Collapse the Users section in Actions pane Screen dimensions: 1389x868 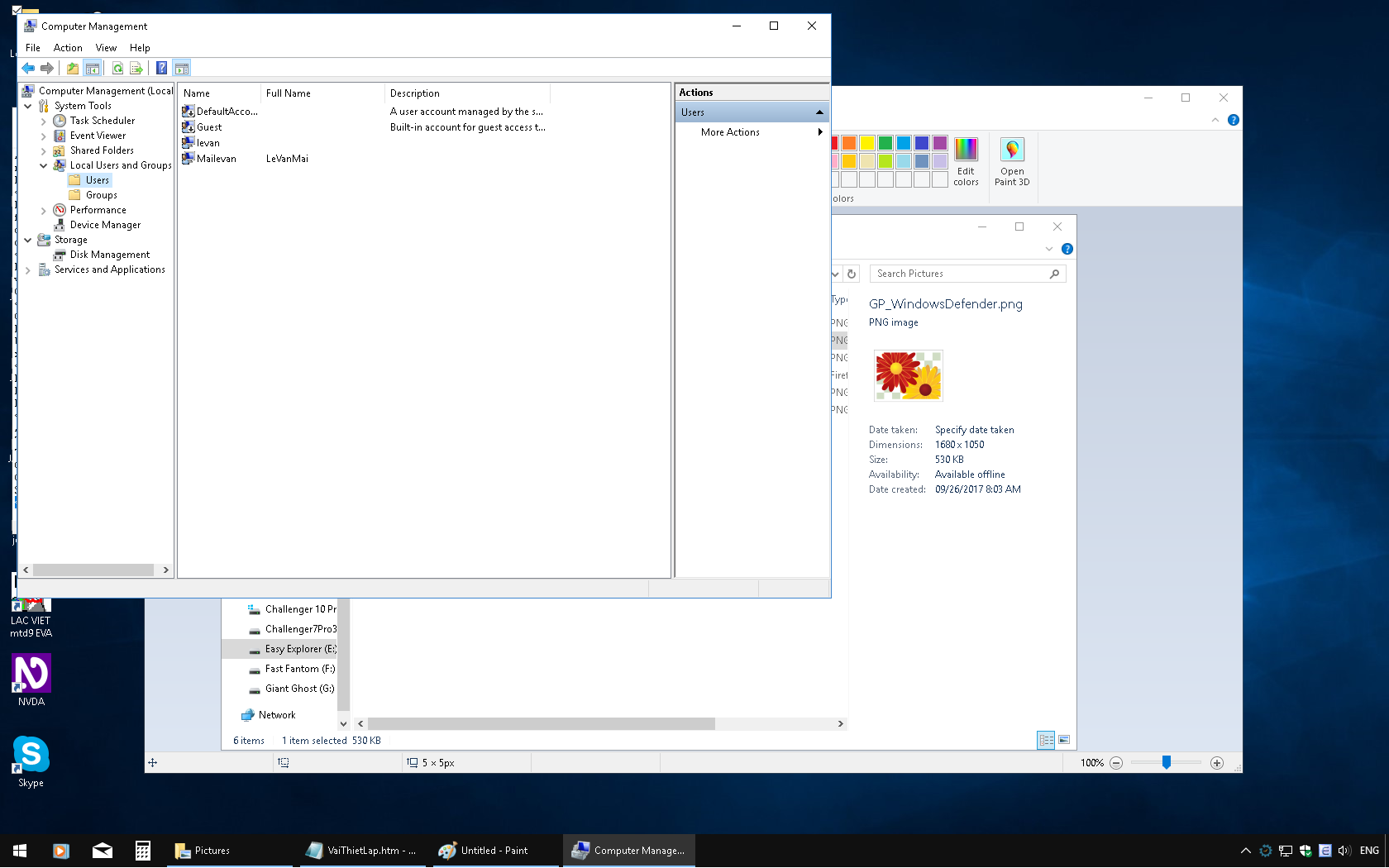819,112
